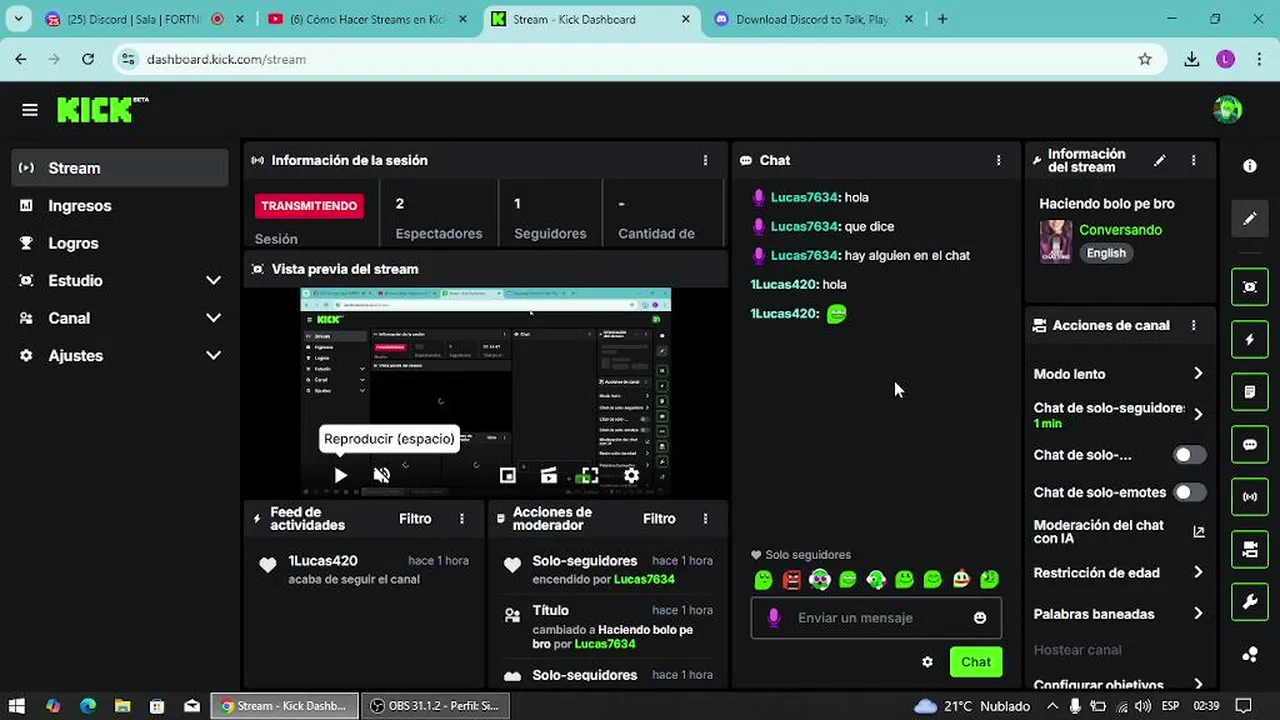Open Acciones de canal three-dot menu
The height and width of the screenshot is (720, 1280).
[1193, 325]
